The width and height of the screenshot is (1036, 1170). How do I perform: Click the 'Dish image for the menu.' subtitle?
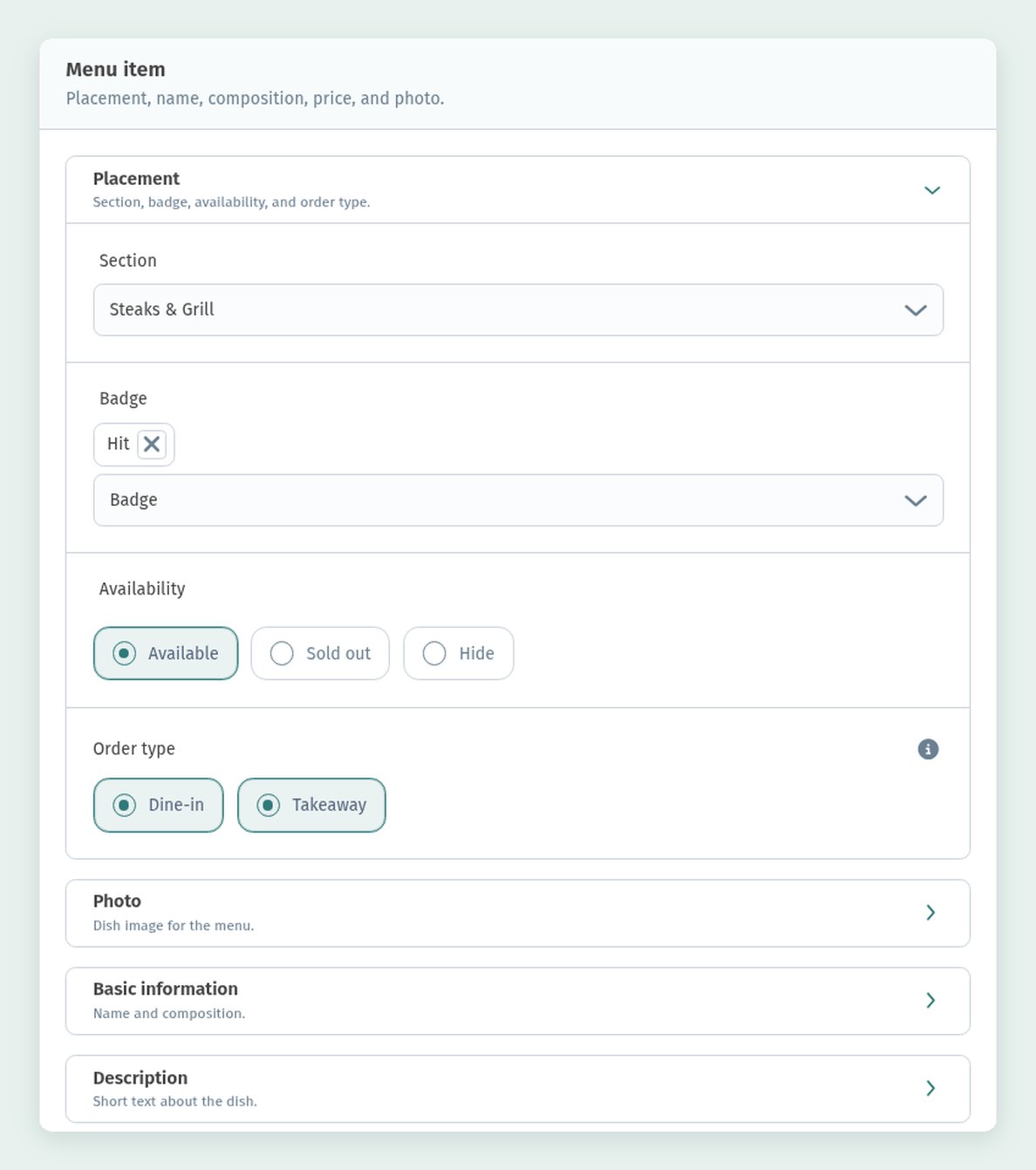[174, 926]
